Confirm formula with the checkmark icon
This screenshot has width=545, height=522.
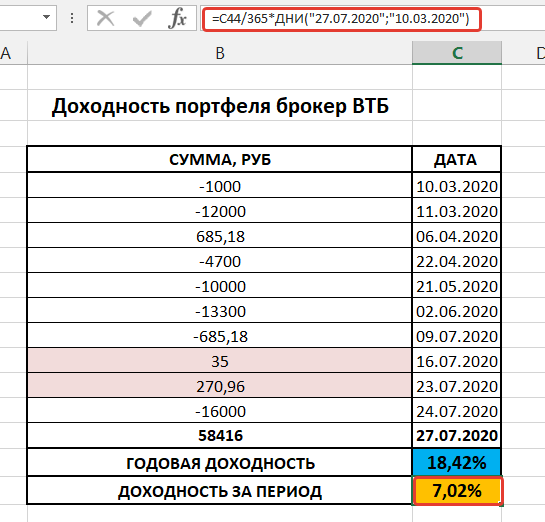tap(142, 18)
